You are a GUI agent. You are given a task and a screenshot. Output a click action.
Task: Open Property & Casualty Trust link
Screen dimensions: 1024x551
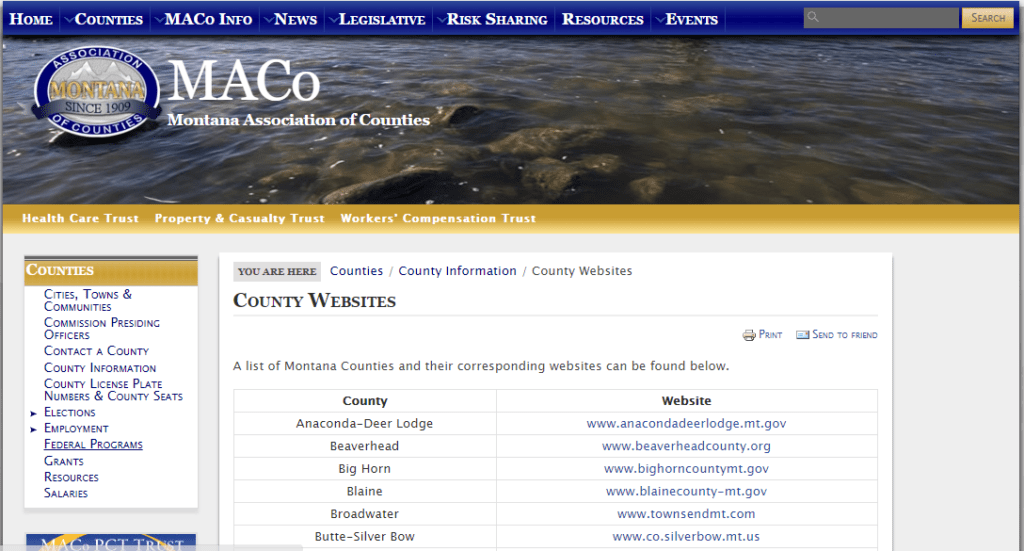(240, 218)
